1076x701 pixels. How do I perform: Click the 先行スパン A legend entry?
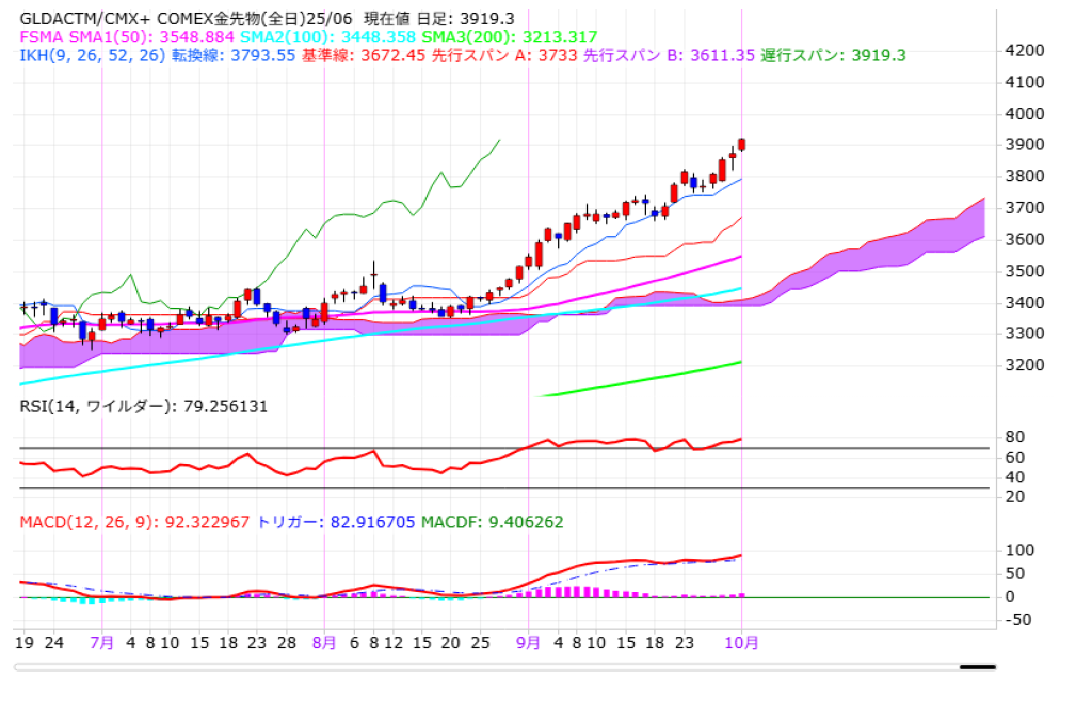click(x=505, y=55)
